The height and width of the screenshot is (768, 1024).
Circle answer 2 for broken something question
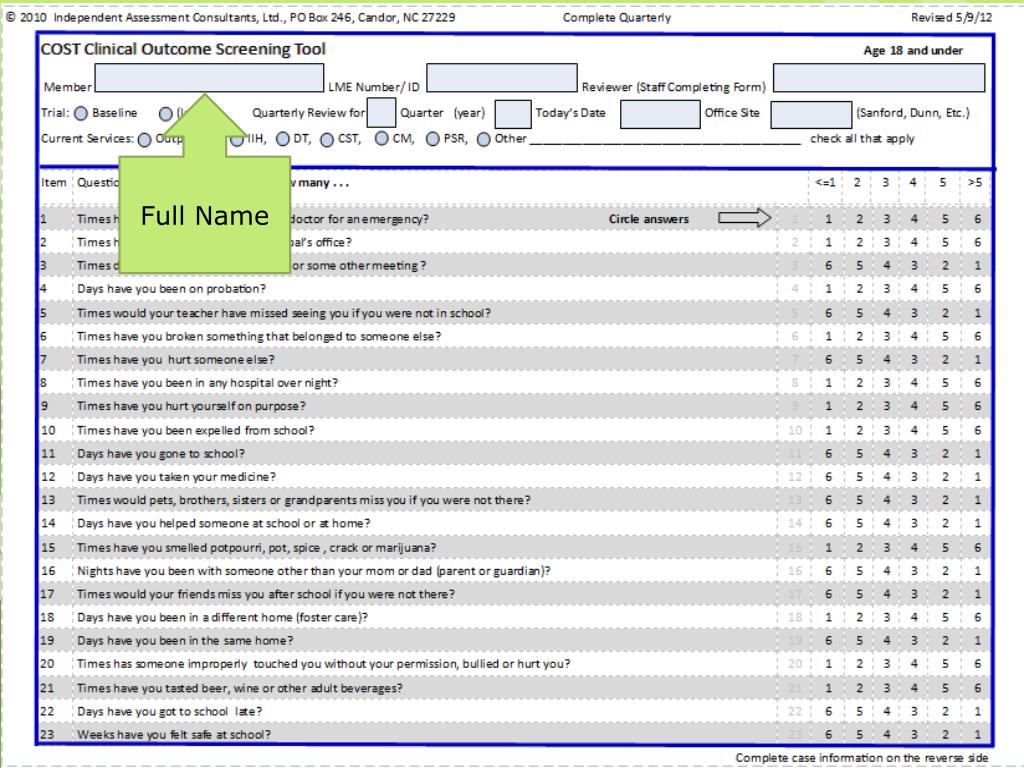(x=859, y=336)
